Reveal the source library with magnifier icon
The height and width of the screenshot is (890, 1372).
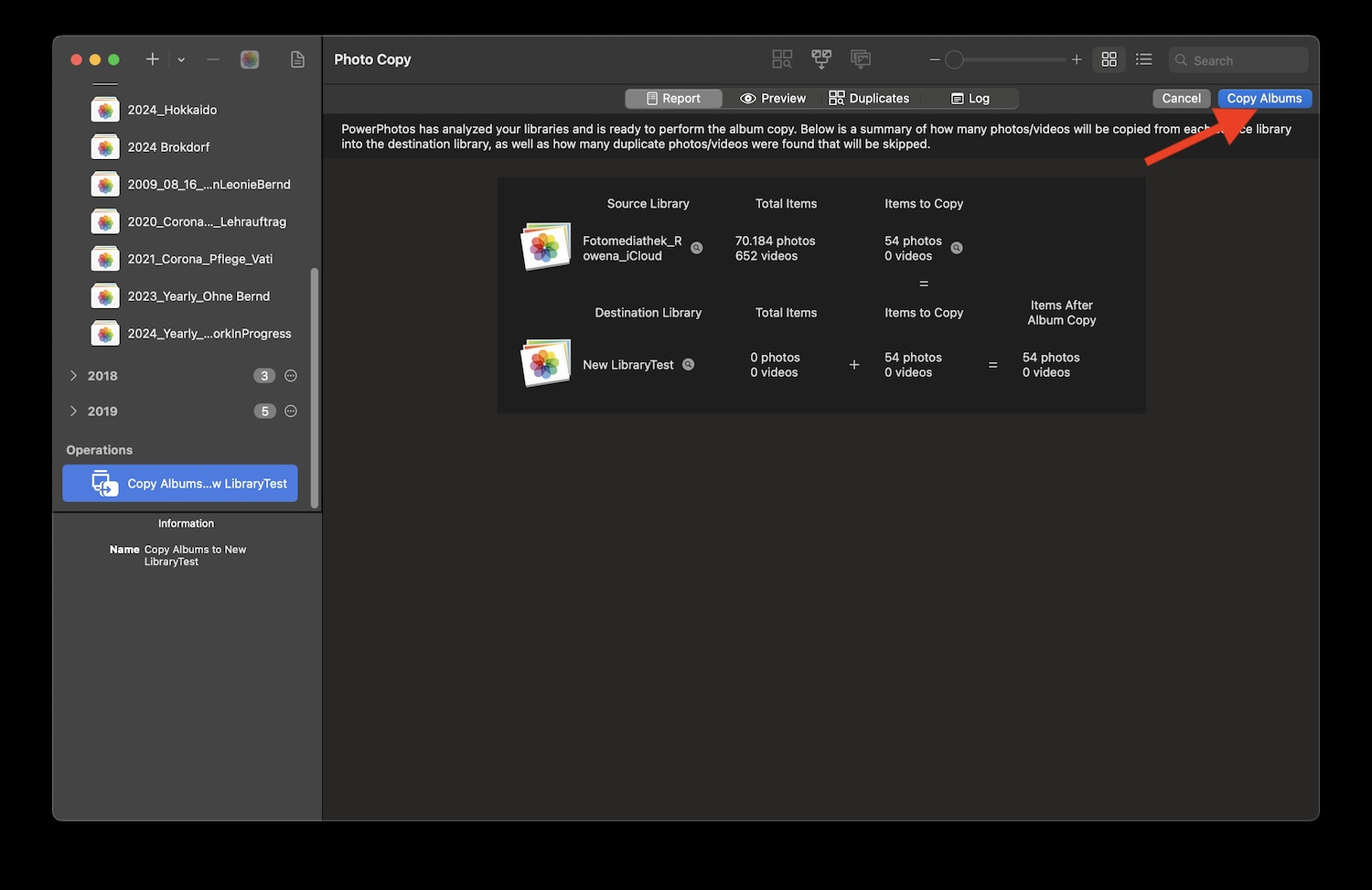pyautogui.click(x=697, y=248)
